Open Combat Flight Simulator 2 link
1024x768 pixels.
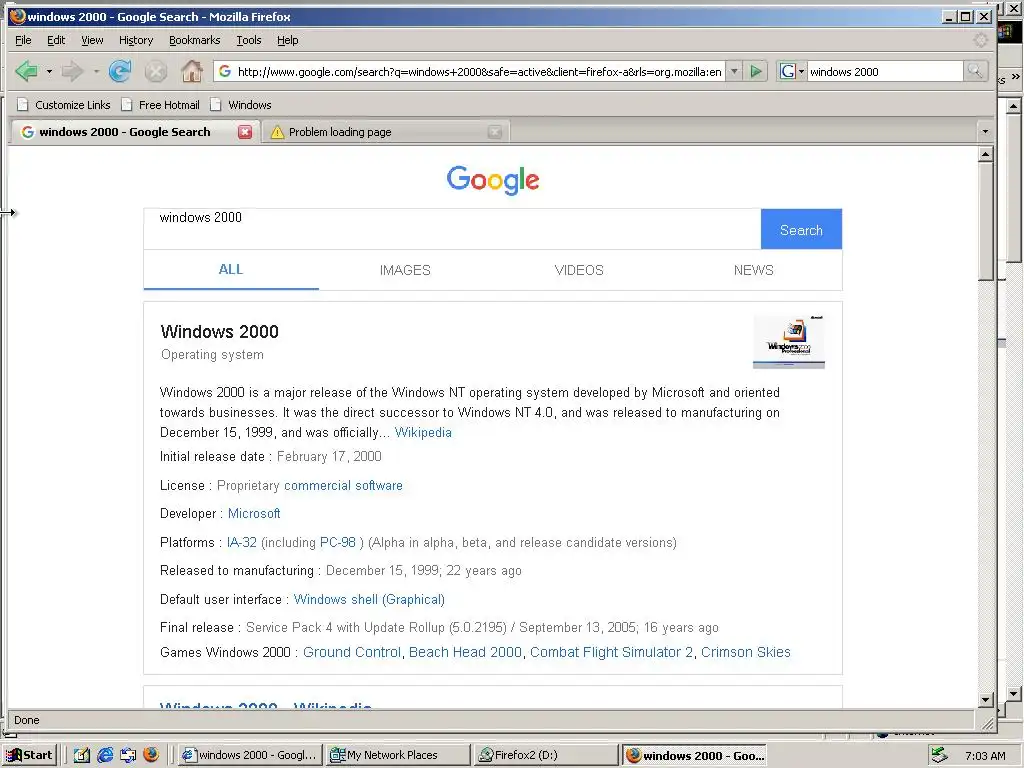pyautogui.click(x=611, y=652)
